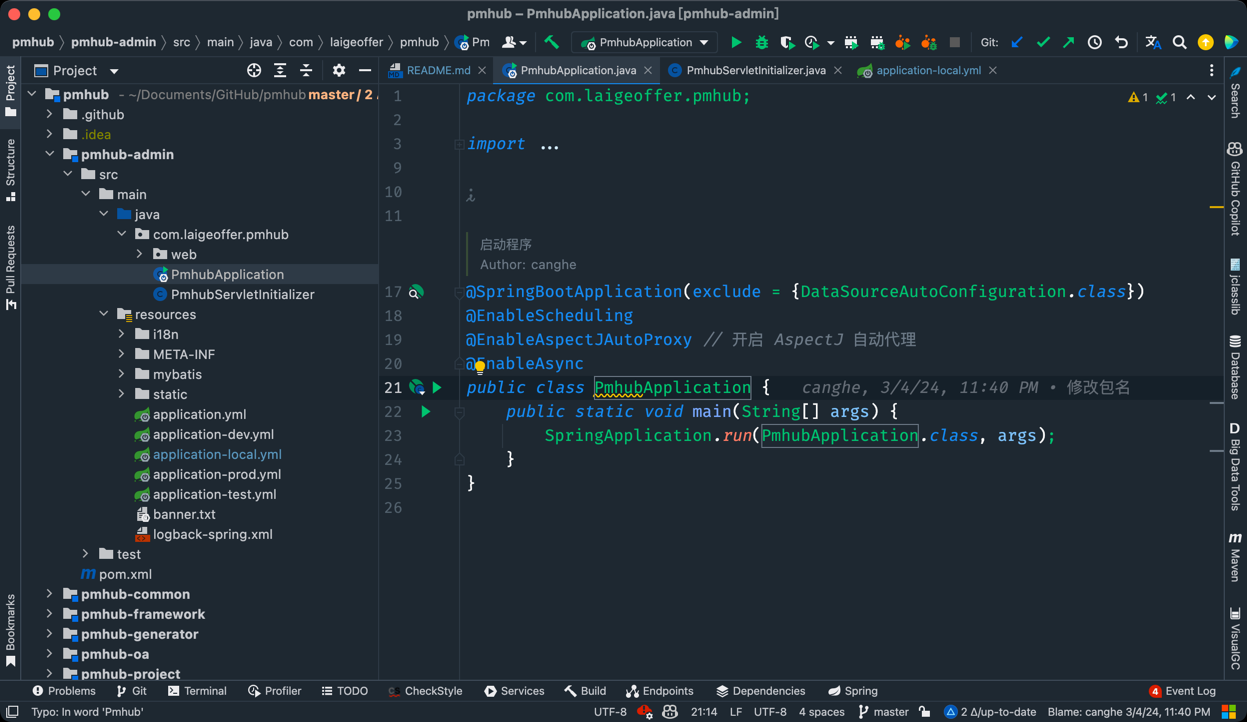Expand the pmhub-common module
This screenshot has width=1247, height=722.
click(50, 594)
